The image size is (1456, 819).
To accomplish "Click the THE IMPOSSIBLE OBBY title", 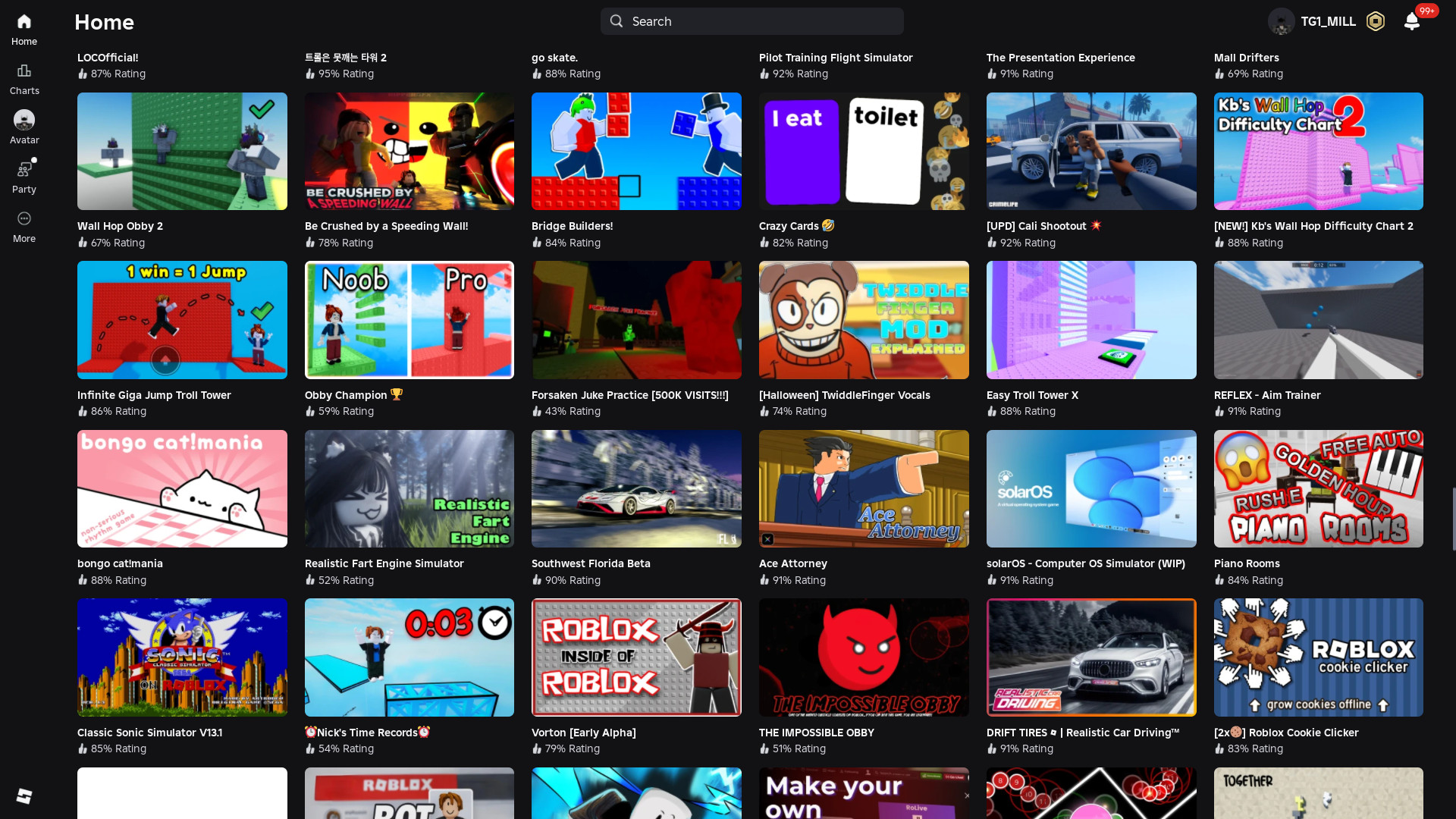I will coord(817,733).
